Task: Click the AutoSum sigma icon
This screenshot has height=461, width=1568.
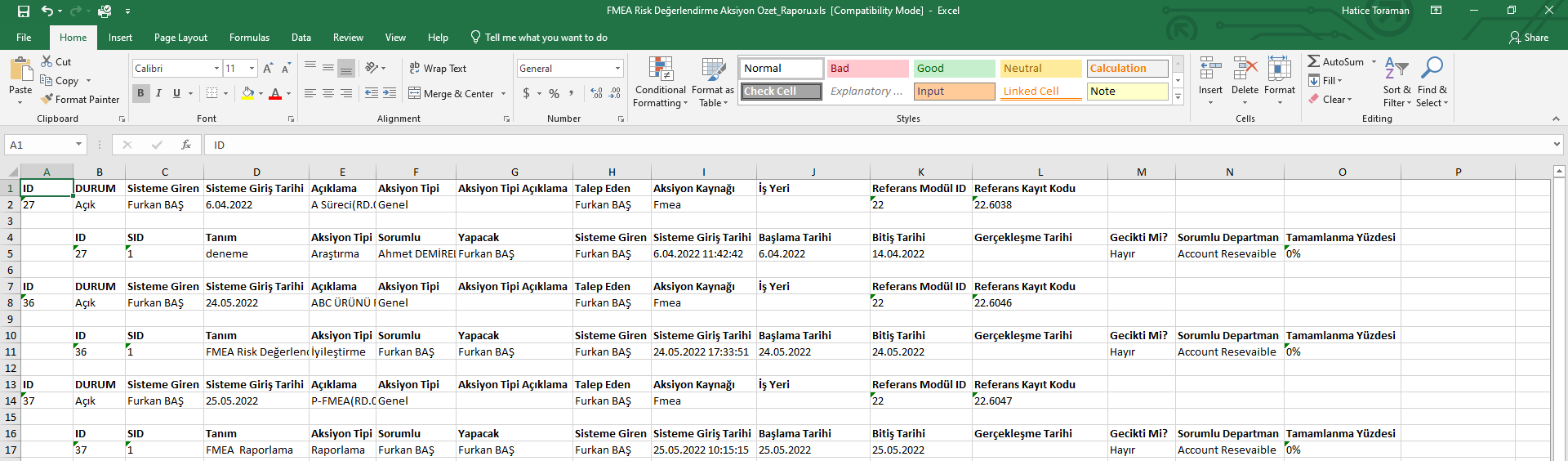Action: (x=1313, y=61)
